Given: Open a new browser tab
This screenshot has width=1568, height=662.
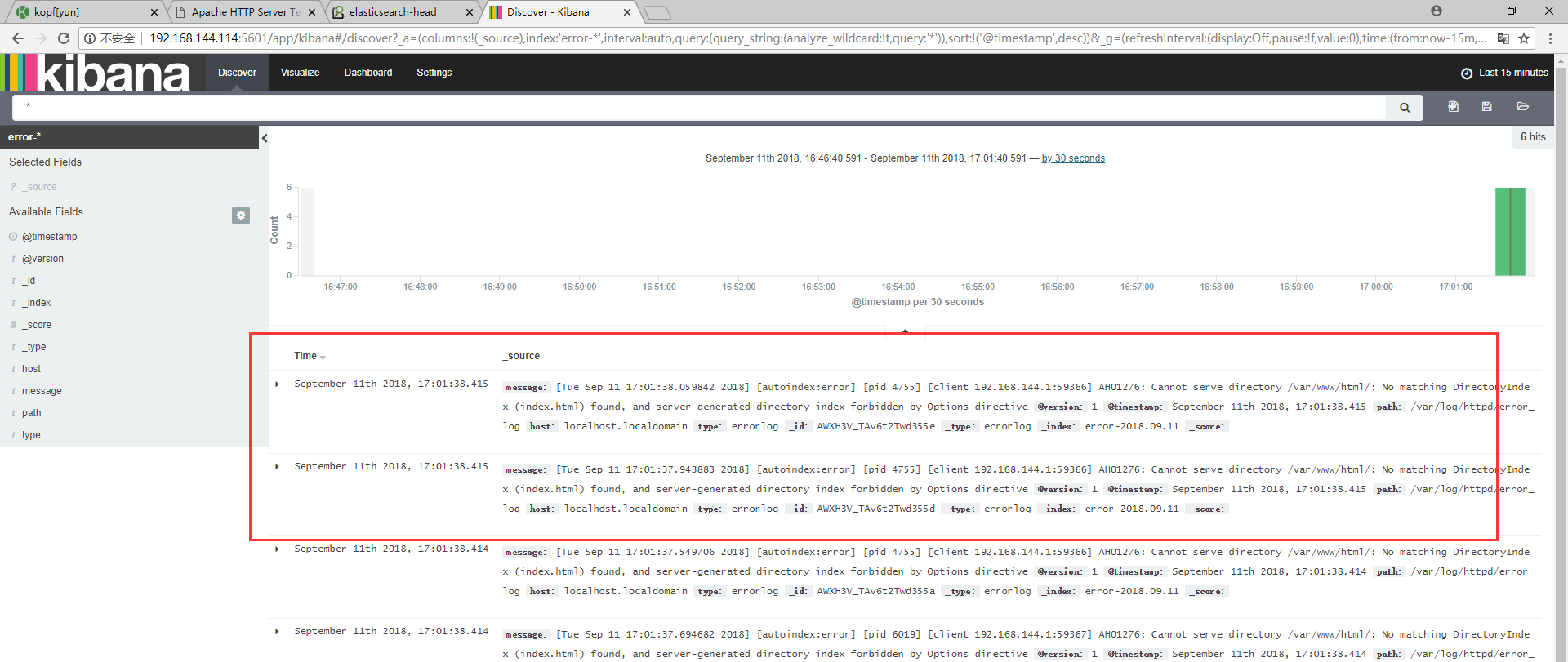Looking at the screenshot, I should pos(657,12).
